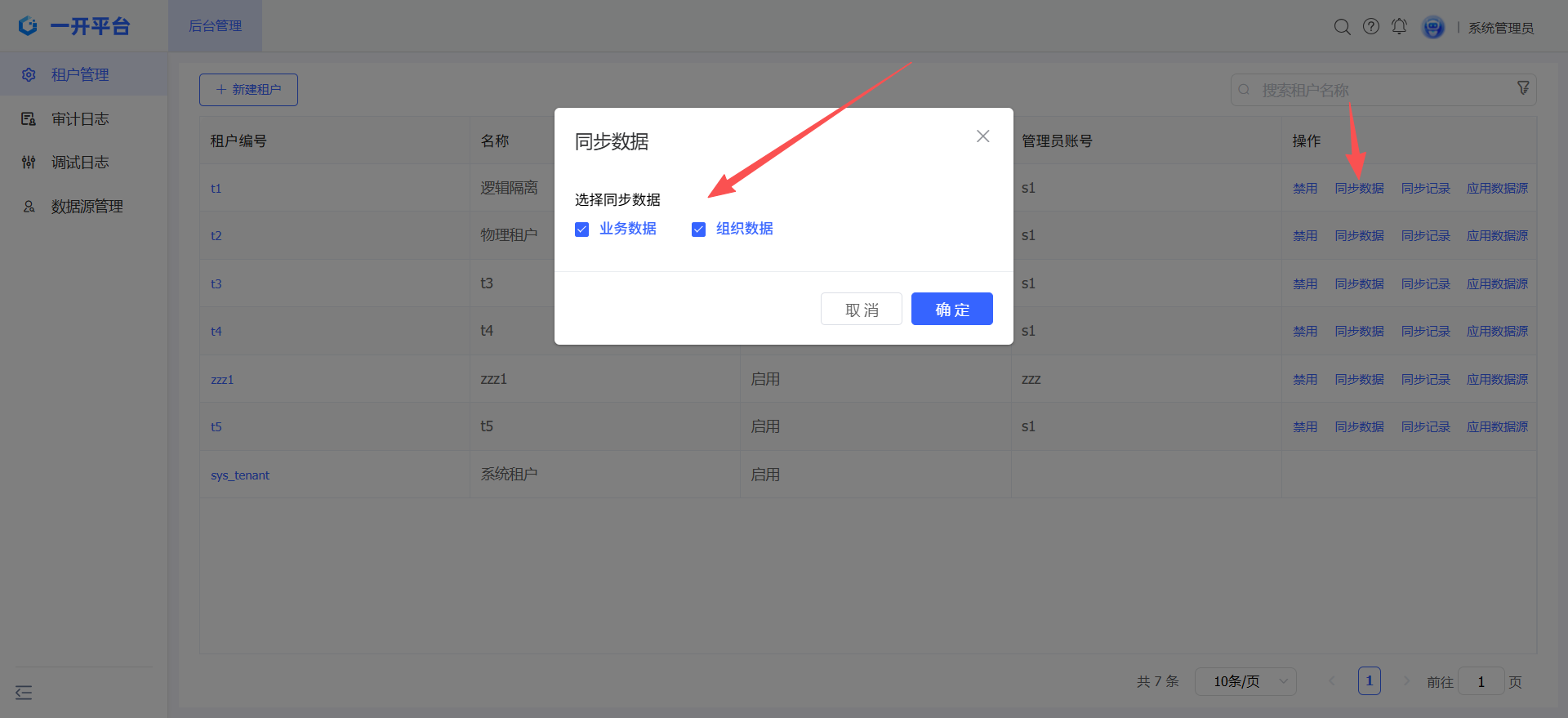
Task: Click 应用数据源 for tenant t1
Action: tap(1497, 189)
